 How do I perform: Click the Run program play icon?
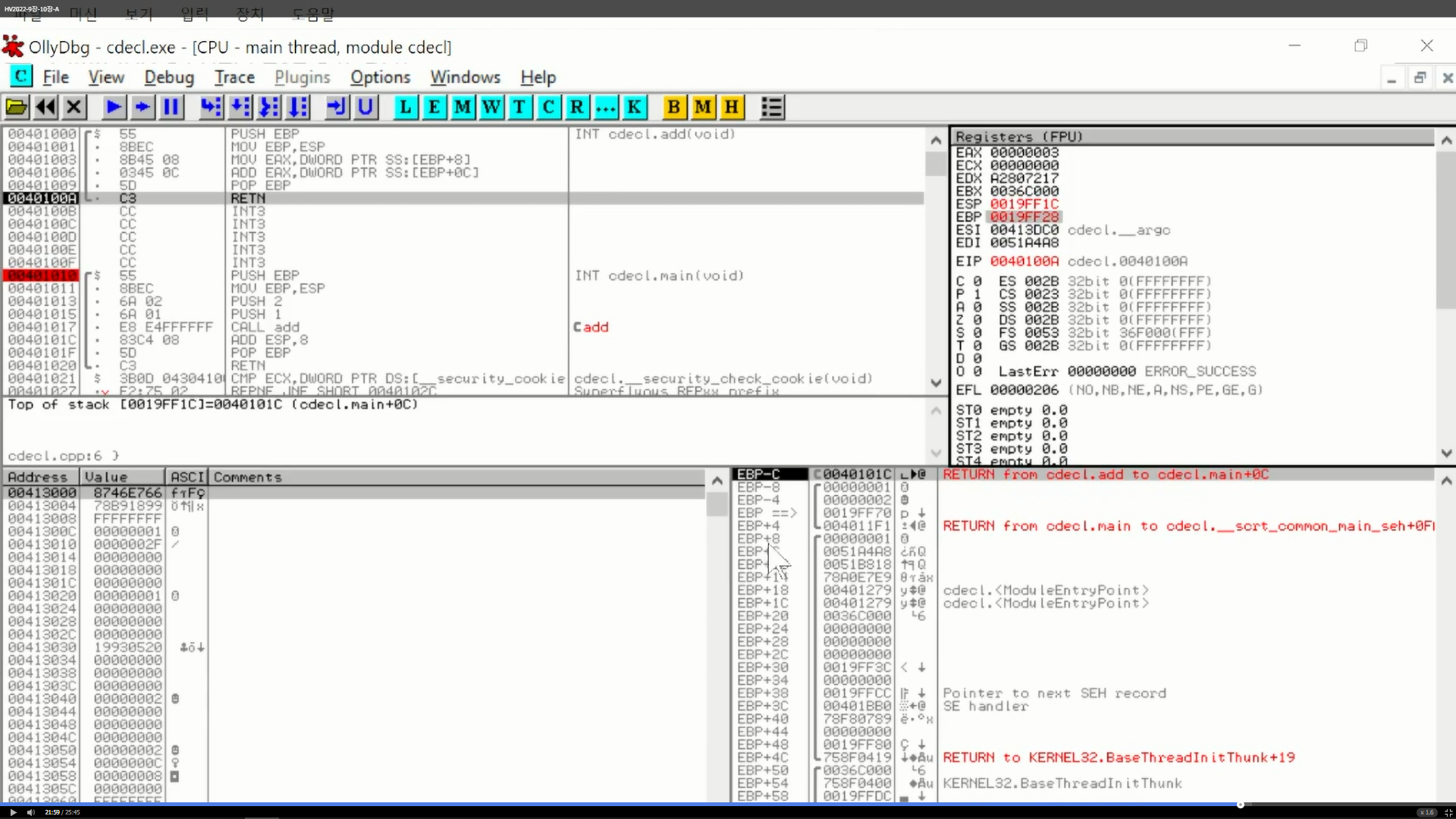coord(114,107)
